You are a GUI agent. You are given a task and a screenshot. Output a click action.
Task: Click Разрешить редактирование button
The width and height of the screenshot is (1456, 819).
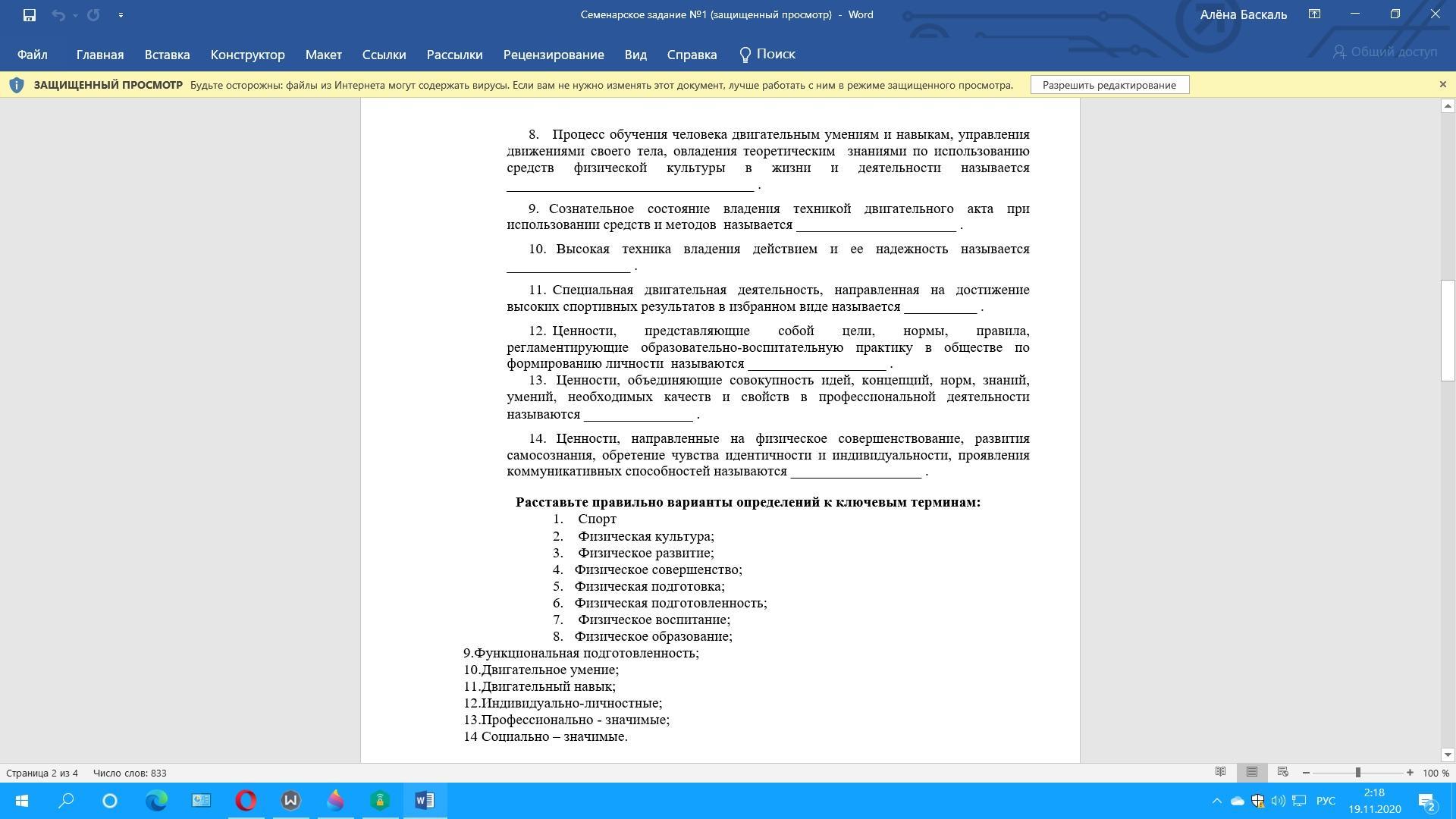click(1109, 85)
